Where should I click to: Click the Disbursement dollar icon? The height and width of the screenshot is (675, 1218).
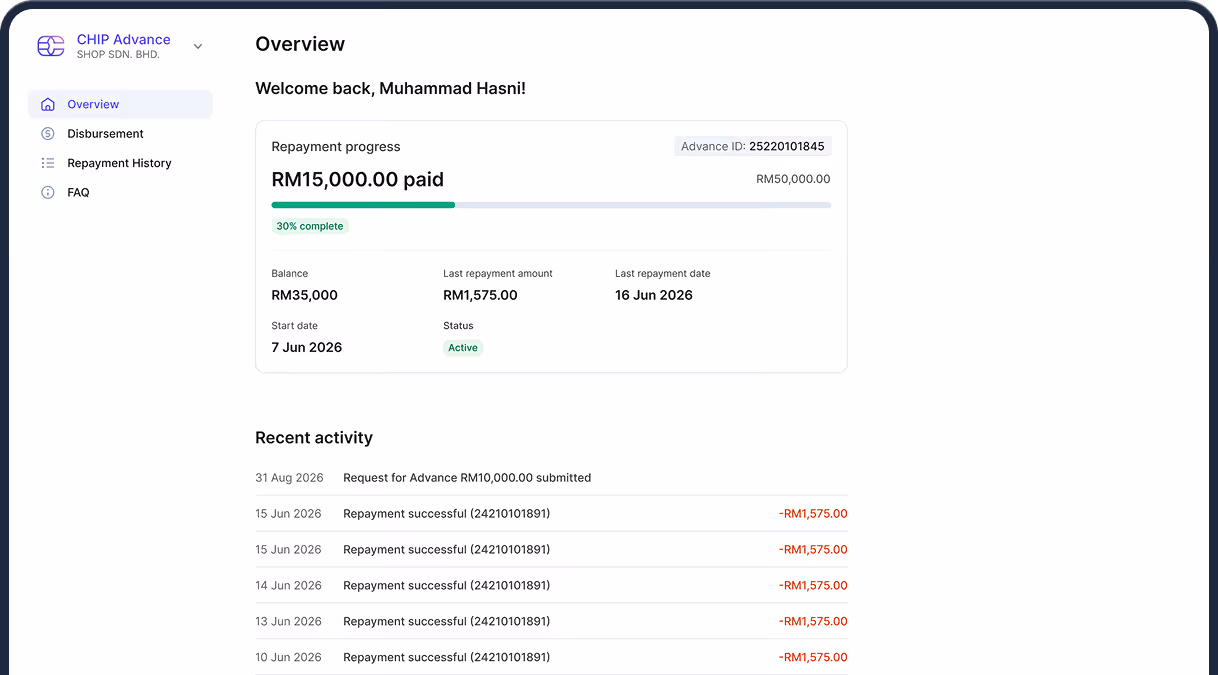point(48,134)
